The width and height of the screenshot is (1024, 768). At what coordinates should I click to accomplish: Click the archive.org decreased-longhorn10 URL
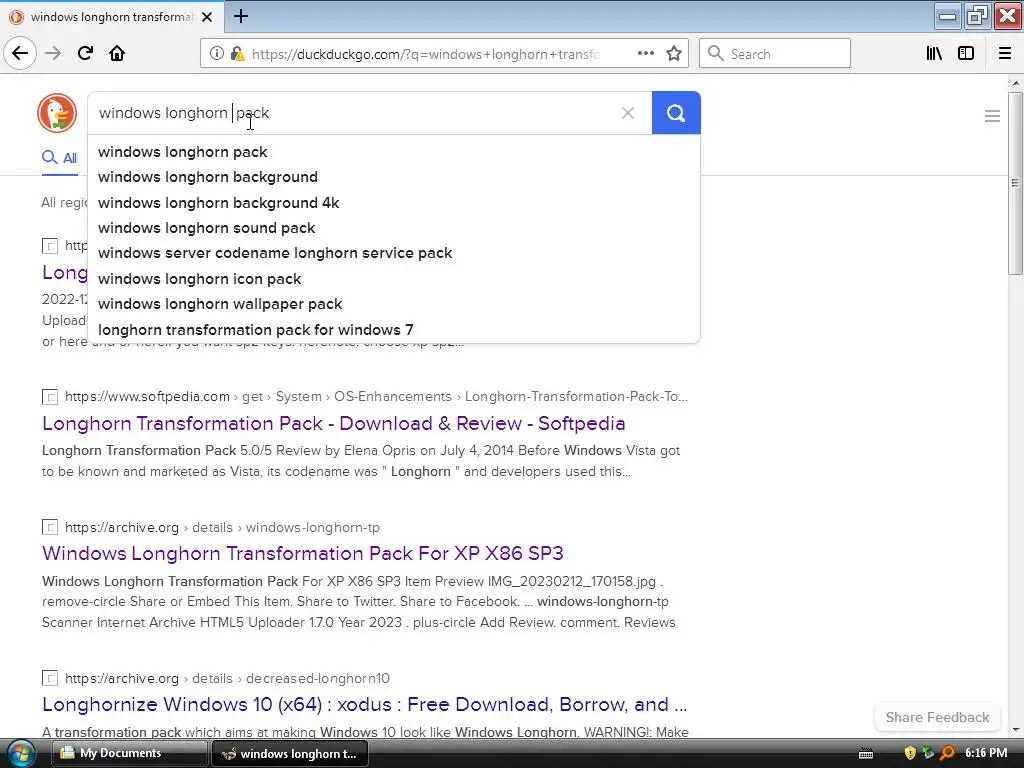click(x=227, y=679)
